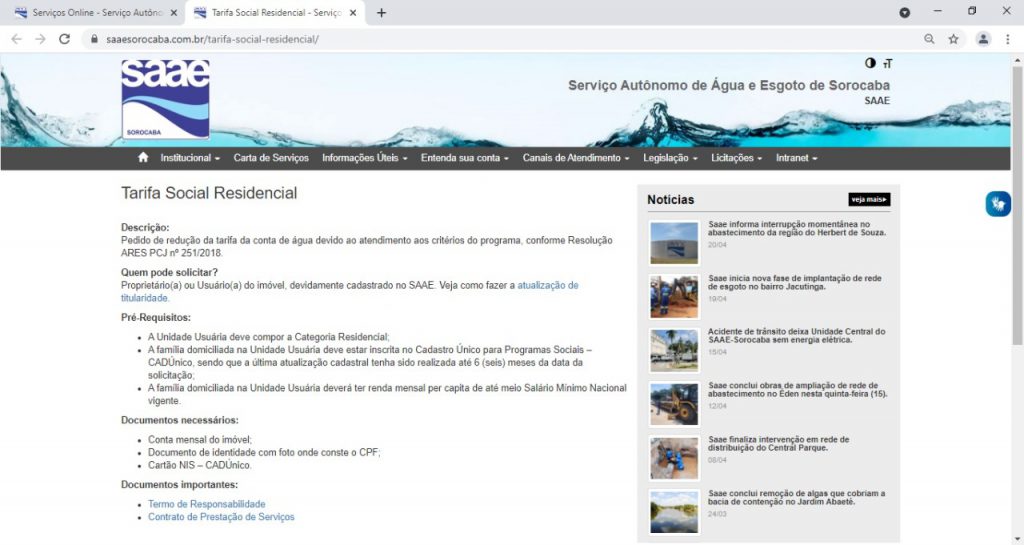Expand the Informações Úteis dropdown
The height and width of the screenshot is (545, 1024).
(364, 158)
